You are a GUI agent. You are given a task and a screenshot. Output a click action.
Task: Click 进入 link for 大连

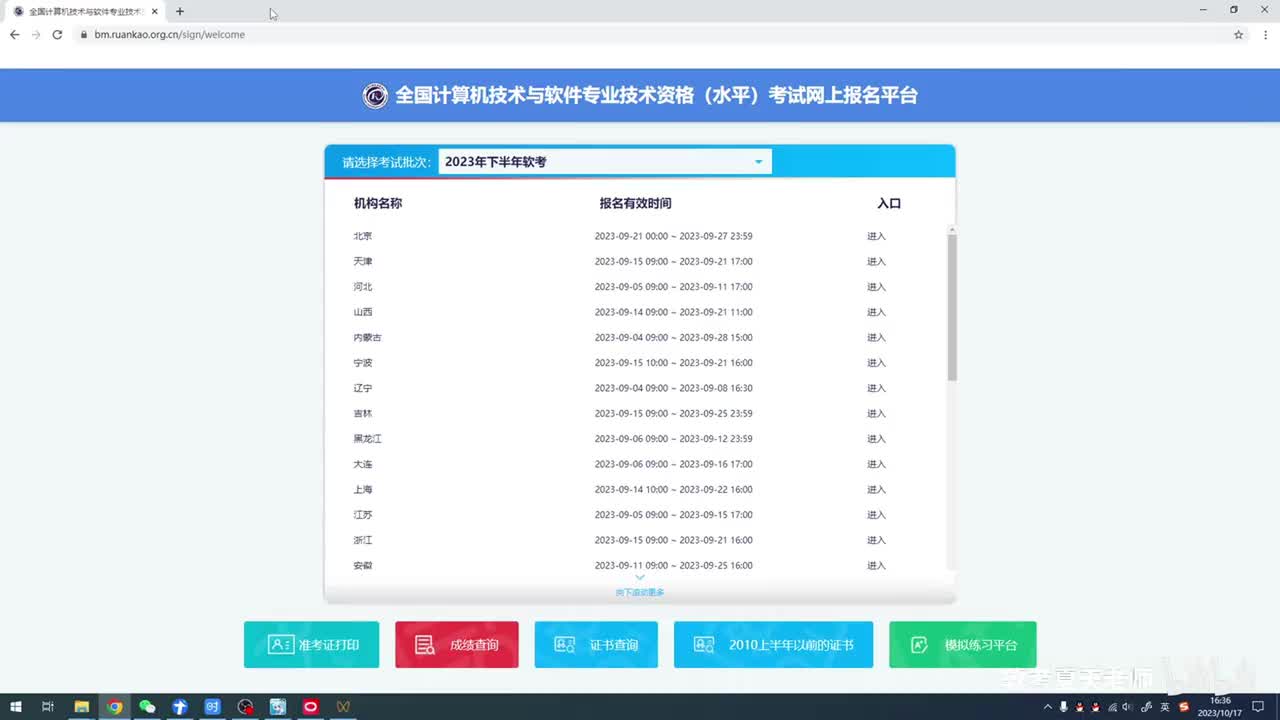tap(876, 464)
